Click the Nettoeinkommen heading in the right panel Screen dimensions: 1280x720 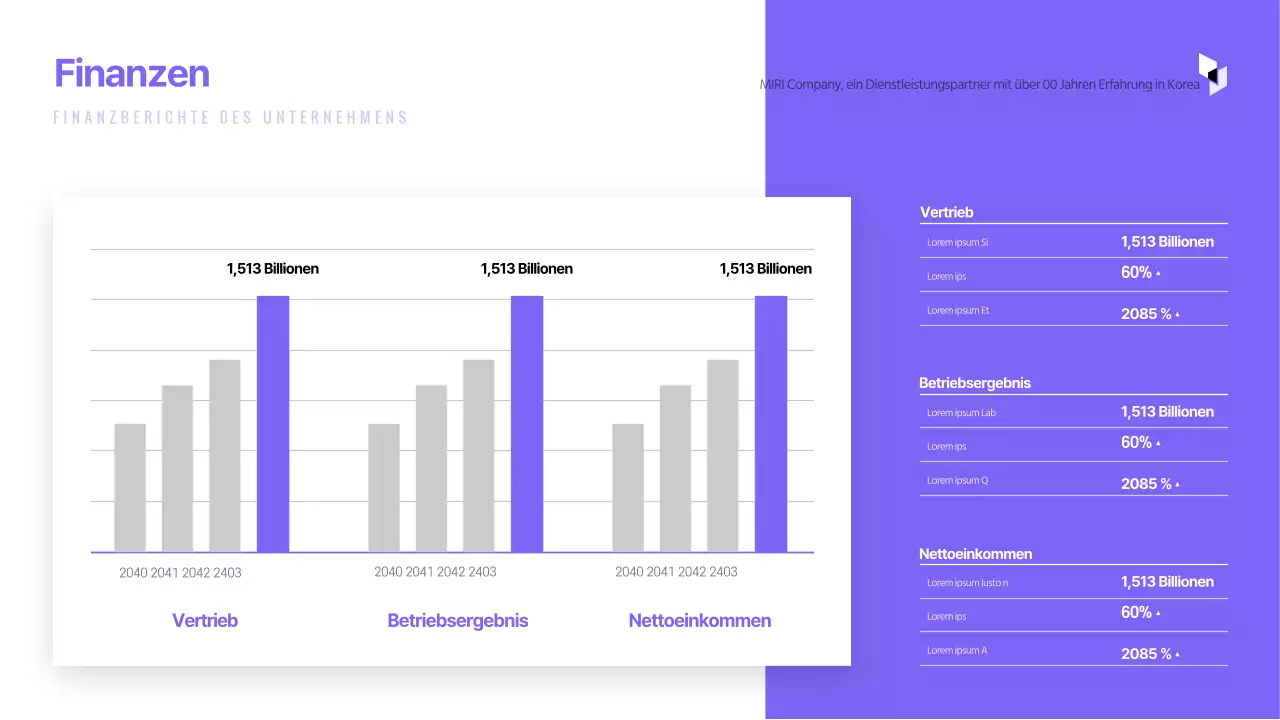(x=975, y=553)
